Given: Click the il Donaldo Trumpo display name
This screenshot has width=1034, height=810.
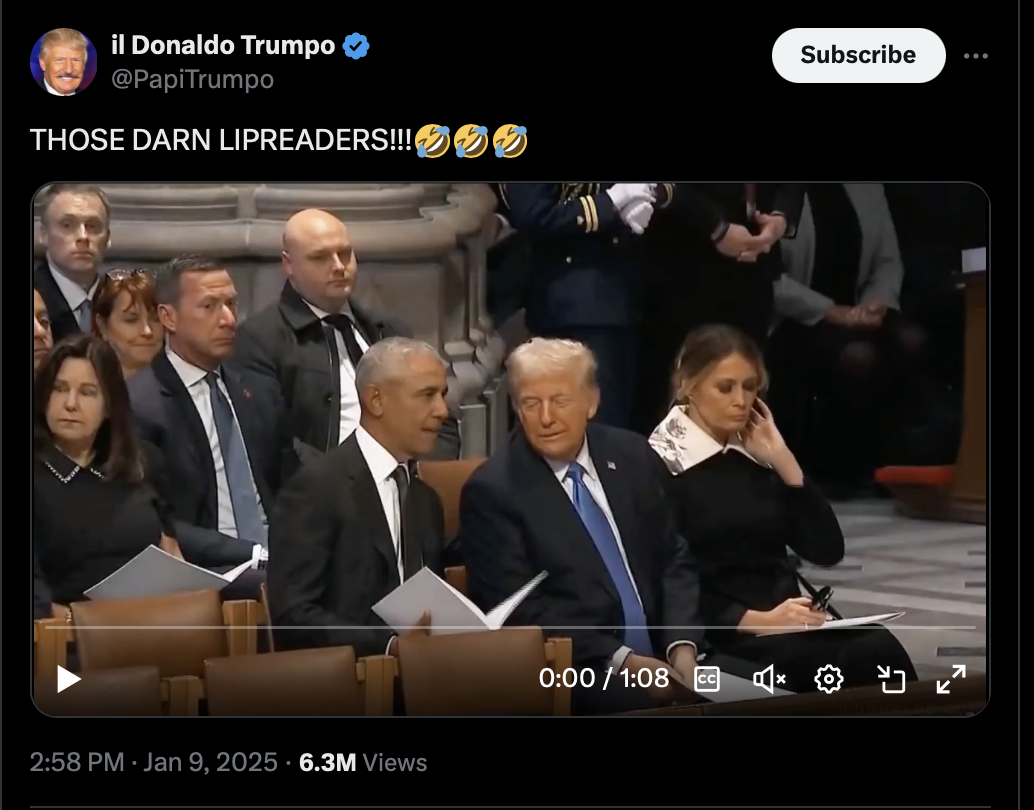Looking at the screenshot, I should [x=224, y=46].
